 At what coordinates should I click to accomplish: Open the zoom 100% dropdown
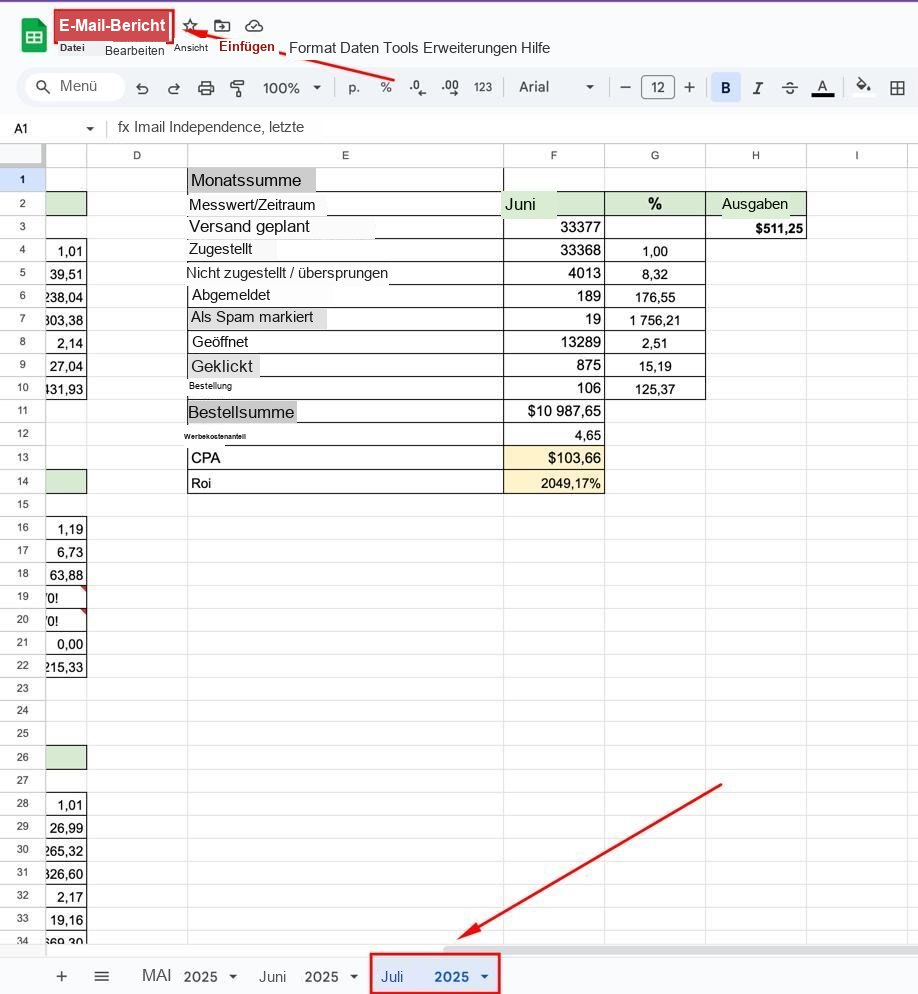coord(292,88)
